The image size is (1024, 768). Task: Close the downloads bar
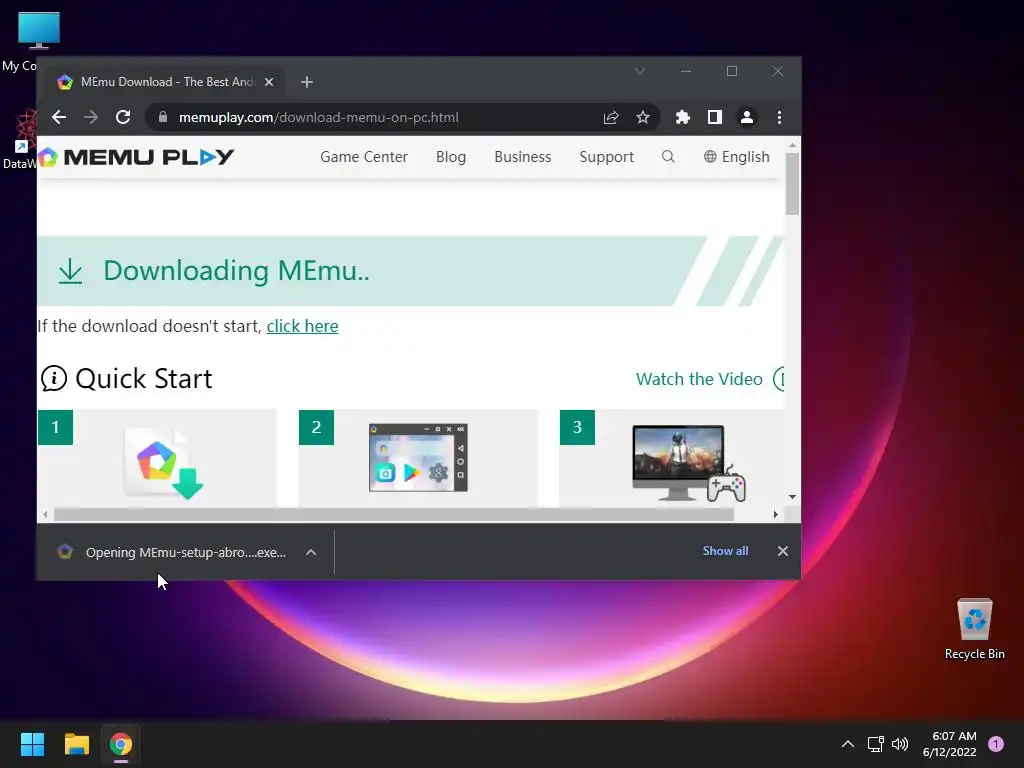click(x=782, y=551)
